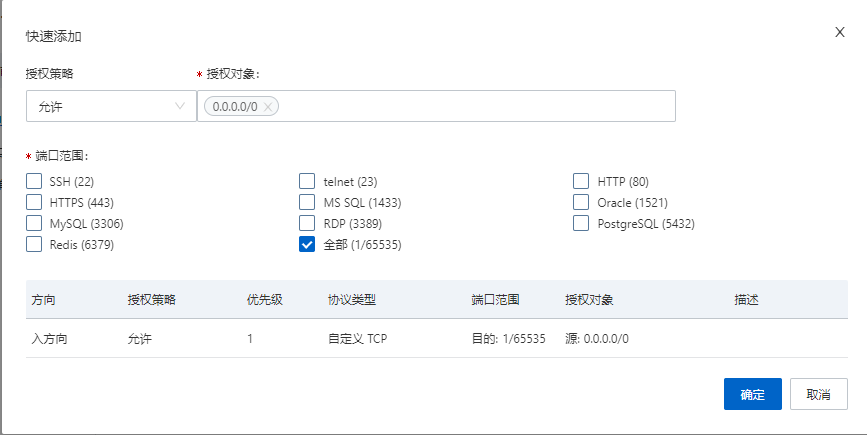This screenshot has width=867, height=435.
Task: Tick the MySQL (3306) checkbox
Action: [34, 223]
